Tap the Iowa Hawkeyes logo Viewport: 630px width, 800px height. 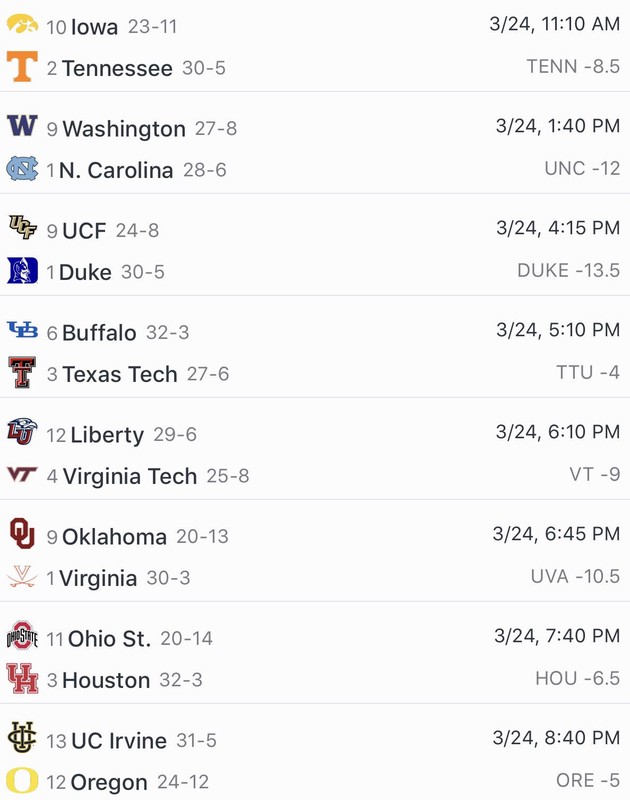(x=22, y=24)
